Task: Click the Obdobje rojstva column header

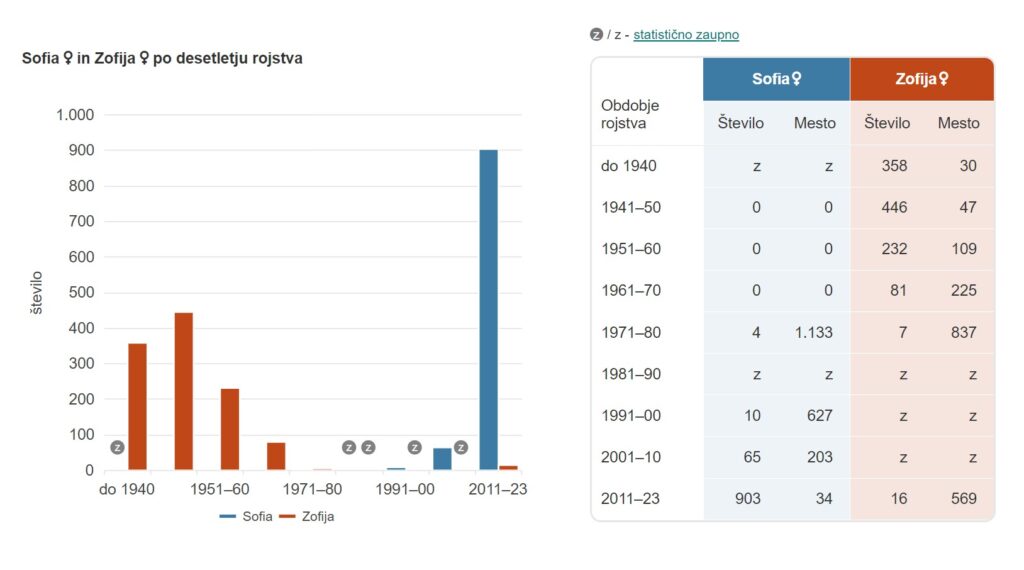Action: [630, 114]
